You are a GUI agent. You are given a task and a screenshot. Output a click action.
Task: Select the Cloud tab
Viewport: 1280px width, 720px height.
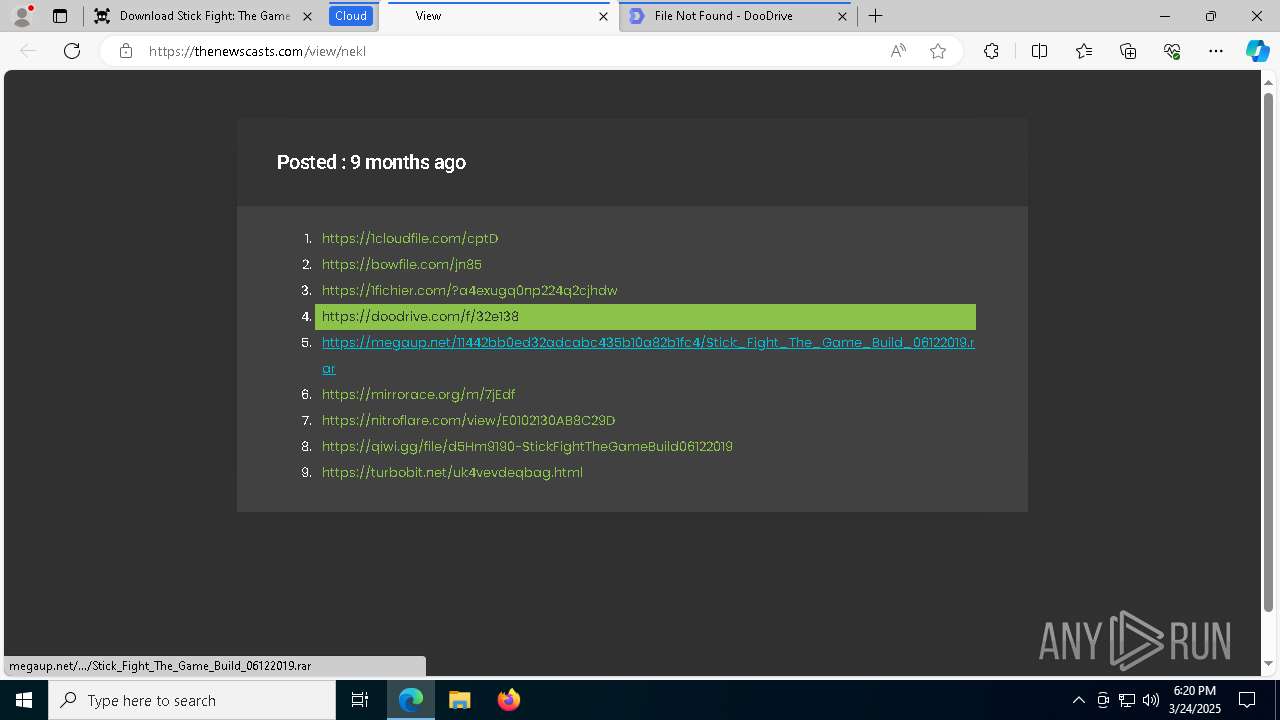pos(351,16)
